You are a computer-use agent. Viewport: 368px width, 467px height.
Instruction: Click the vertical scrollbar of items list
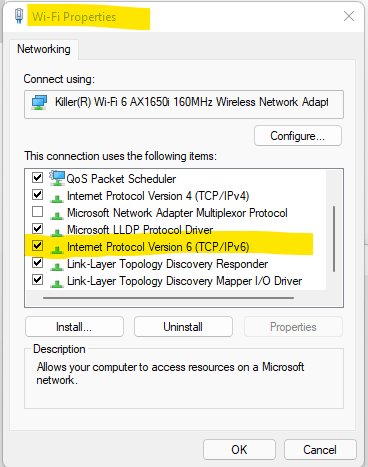tap(334, 239)
